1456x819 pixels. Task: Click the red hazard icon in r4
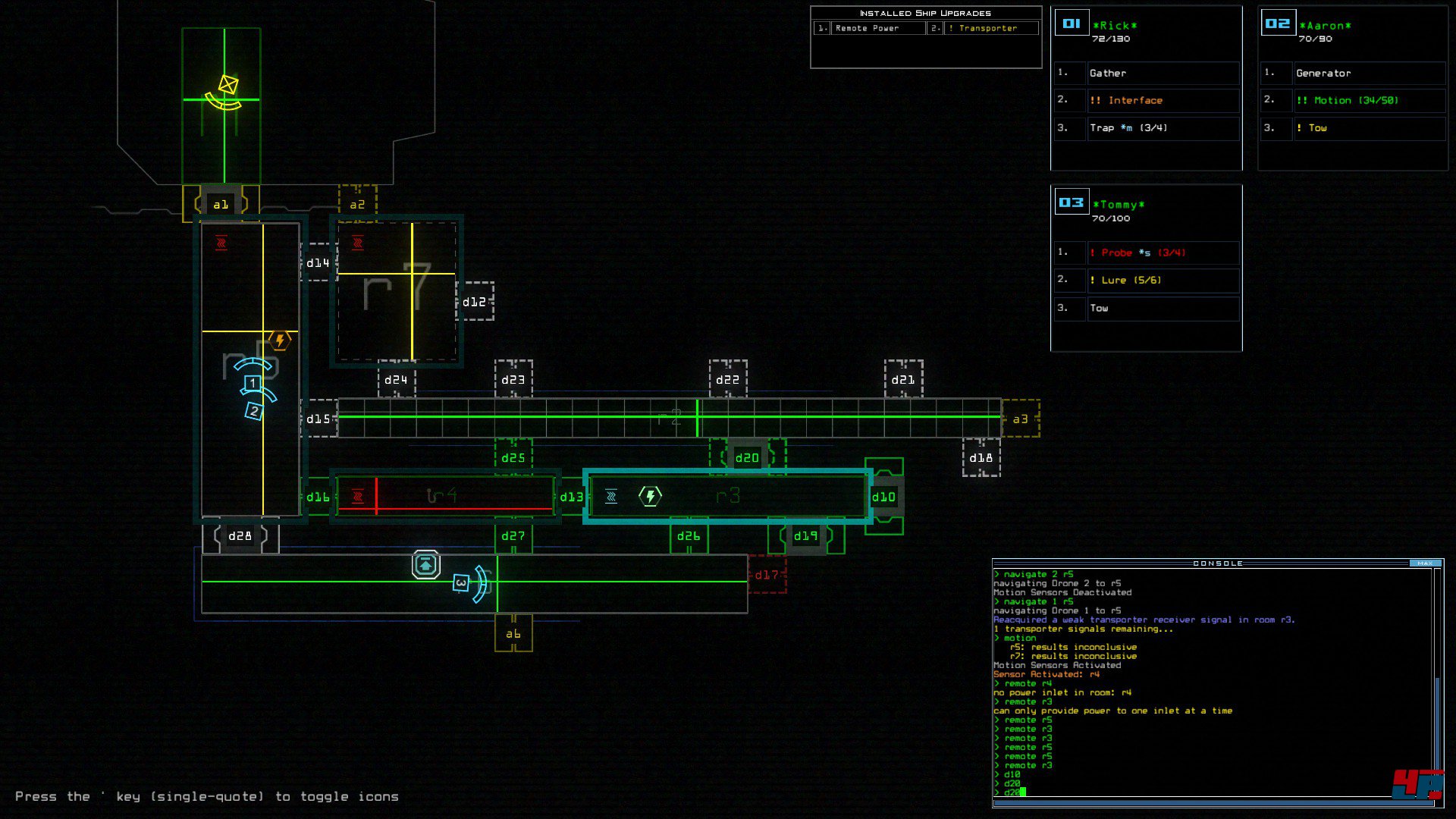[357, 497]
